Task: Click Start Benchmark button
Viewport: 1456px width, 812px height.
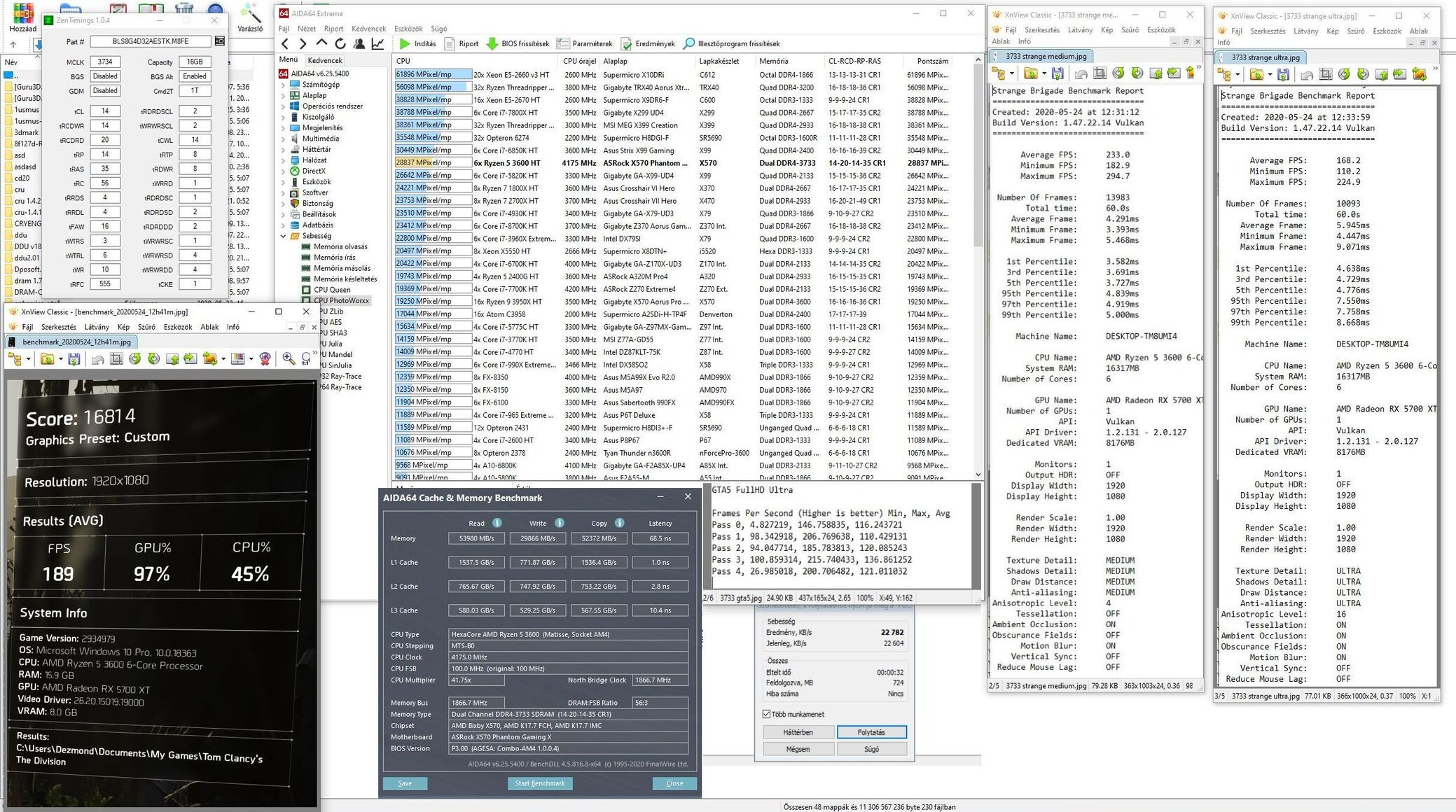Action: tap(539, 783)
